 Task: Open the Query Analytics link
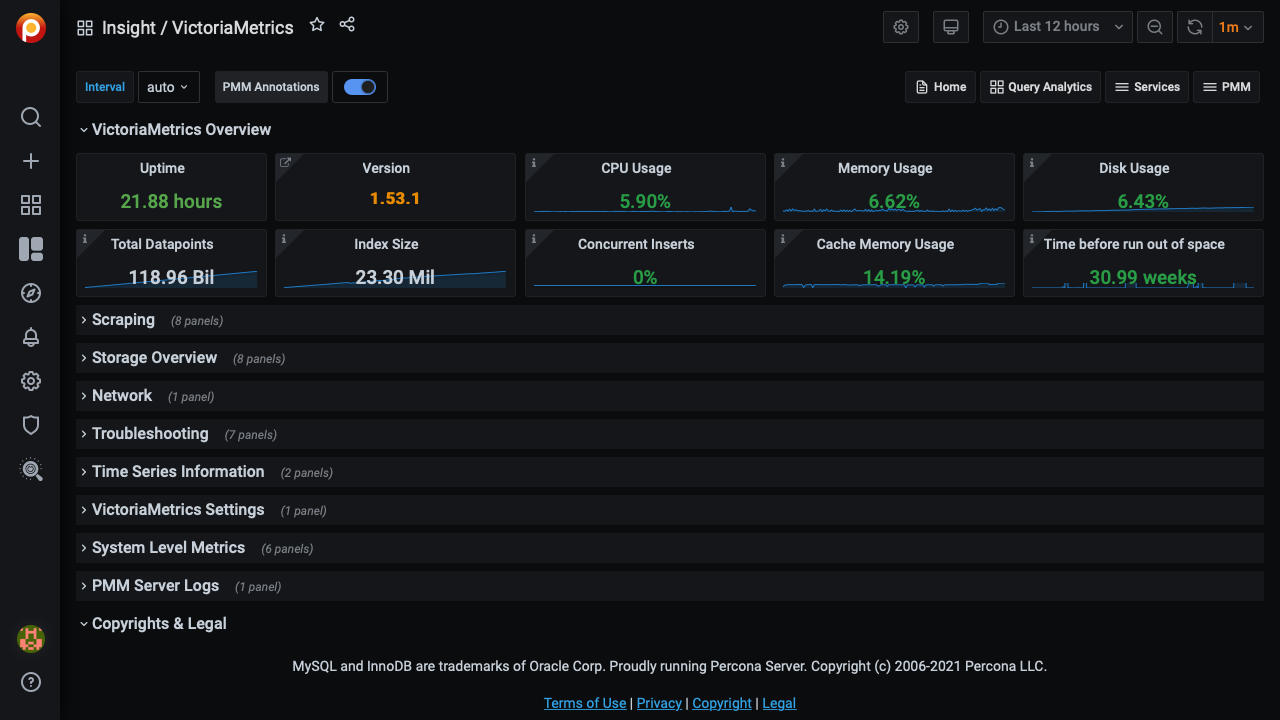(x=1040, y=87)
